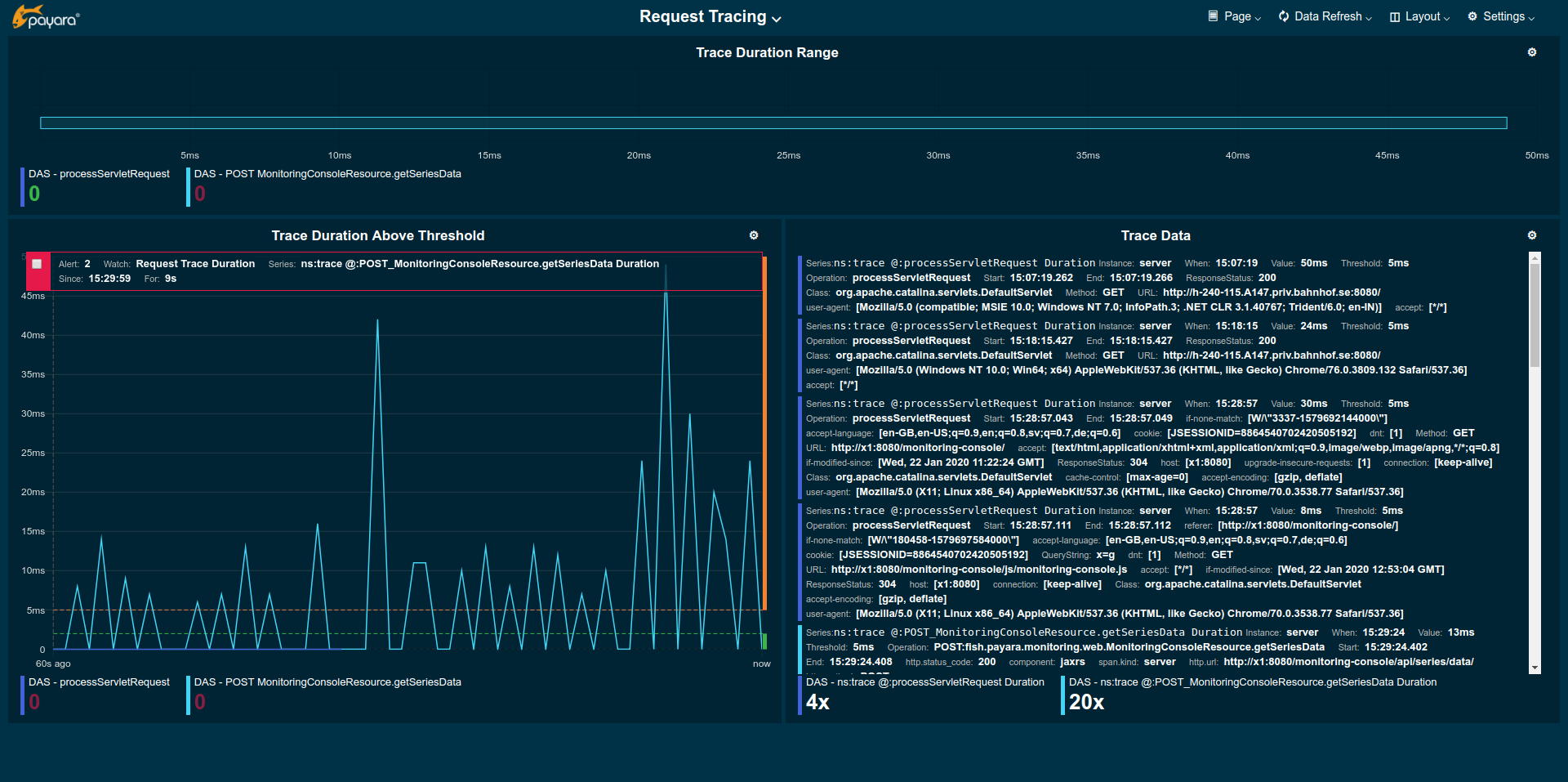Click the 60s ago axis label
The width and height of the screenshot is (1568, 782).
53,664
